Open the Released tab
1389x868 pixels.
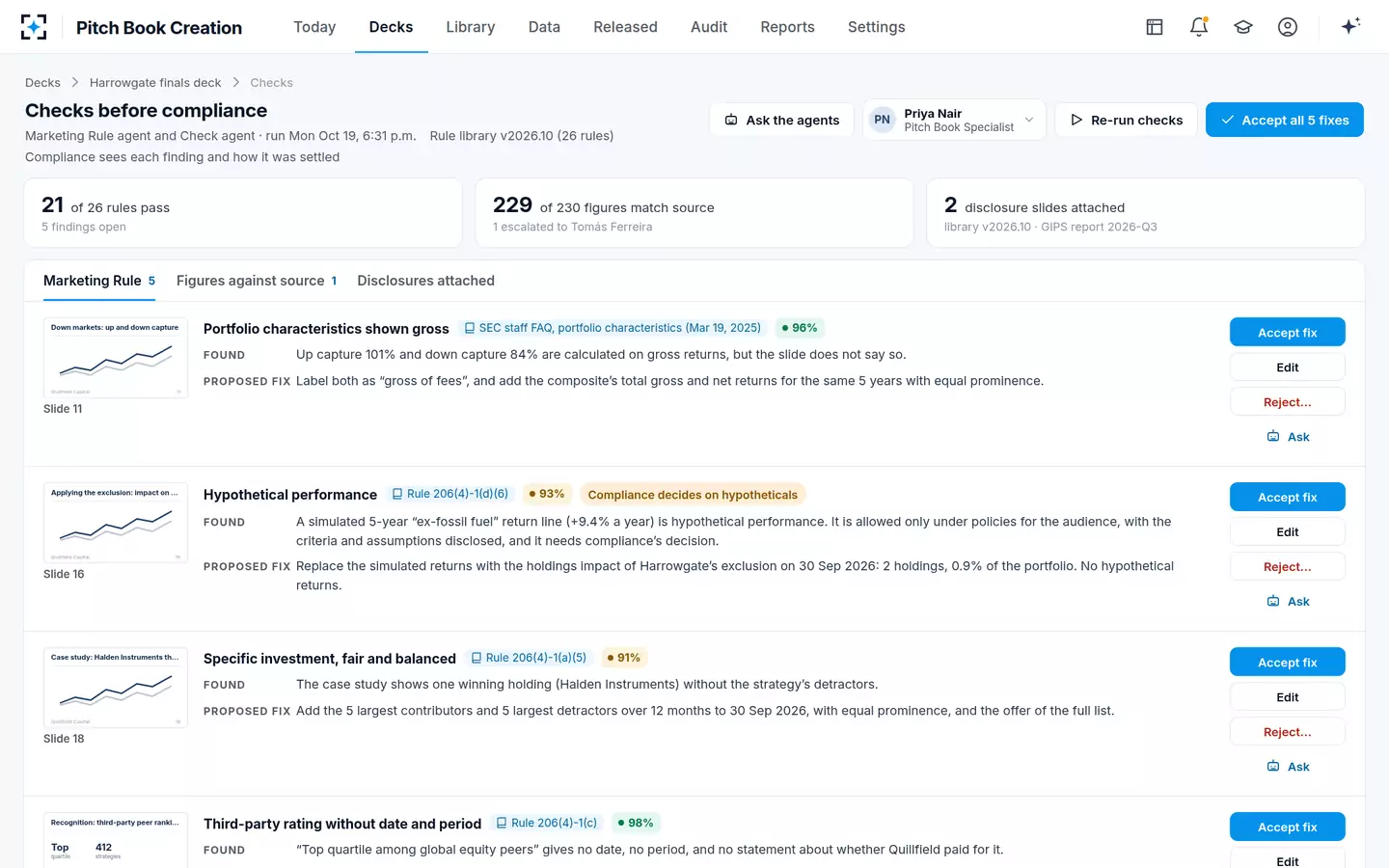tap(625, 27)
